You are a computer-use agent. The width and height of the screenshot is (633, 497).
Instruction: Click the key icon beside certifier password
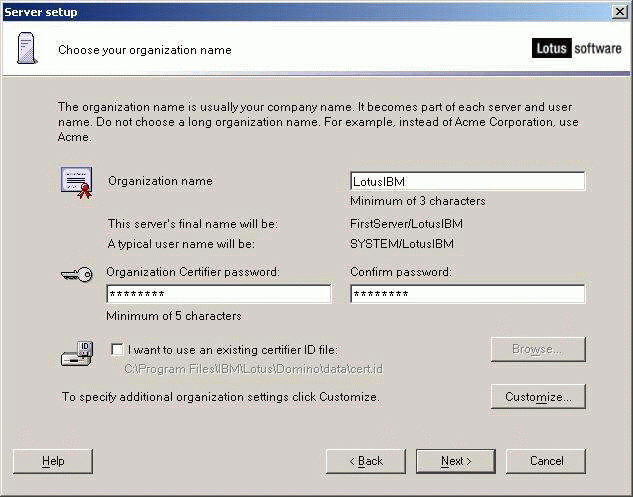click(x=77, y=275)
